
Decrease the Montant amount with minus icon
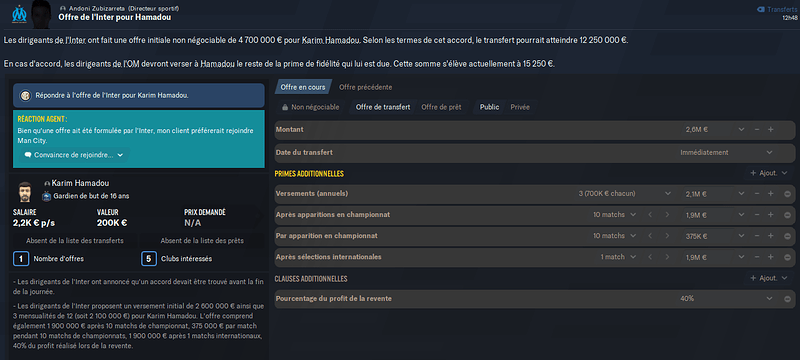(757, 130)
